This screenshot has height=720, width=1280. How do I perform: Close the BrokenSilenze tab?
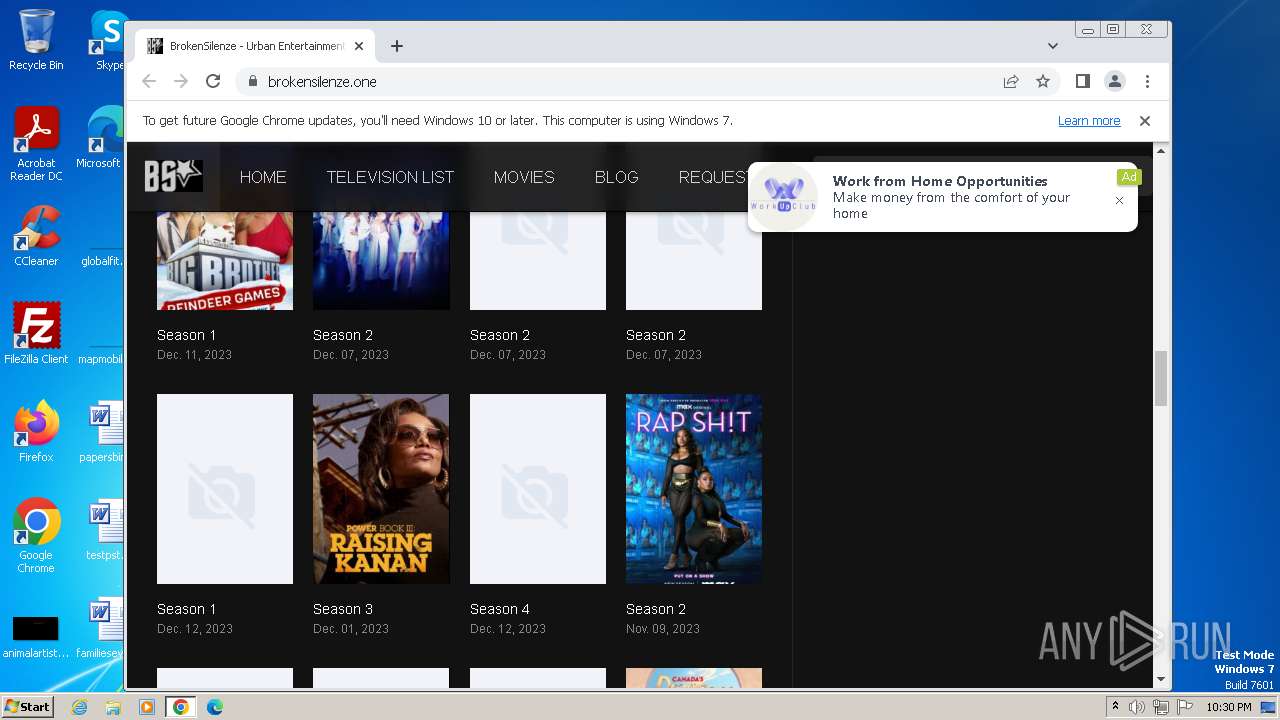pyautogui.click(x=359, y=46)
